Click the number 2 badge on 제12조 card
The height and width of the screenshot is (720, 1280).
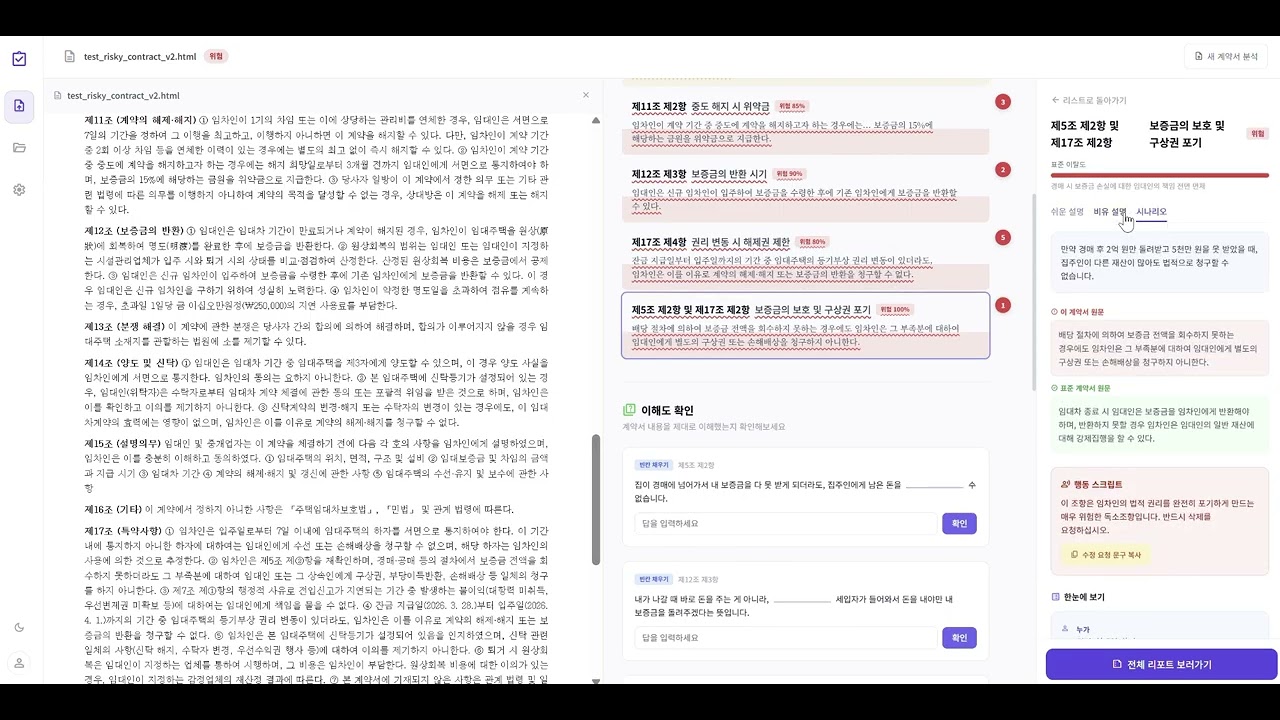1003,170
